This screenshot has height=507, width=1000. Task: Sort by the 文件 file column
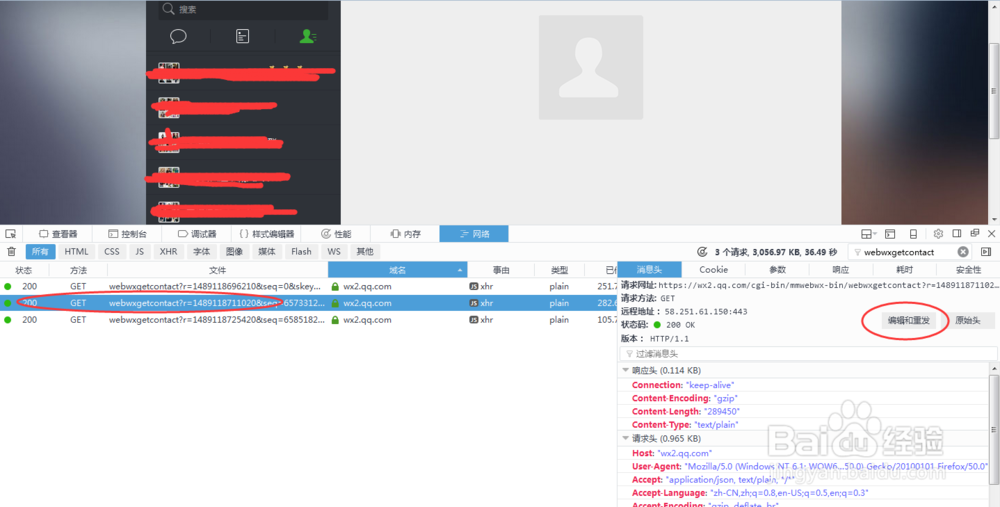[x=217, y=270]
